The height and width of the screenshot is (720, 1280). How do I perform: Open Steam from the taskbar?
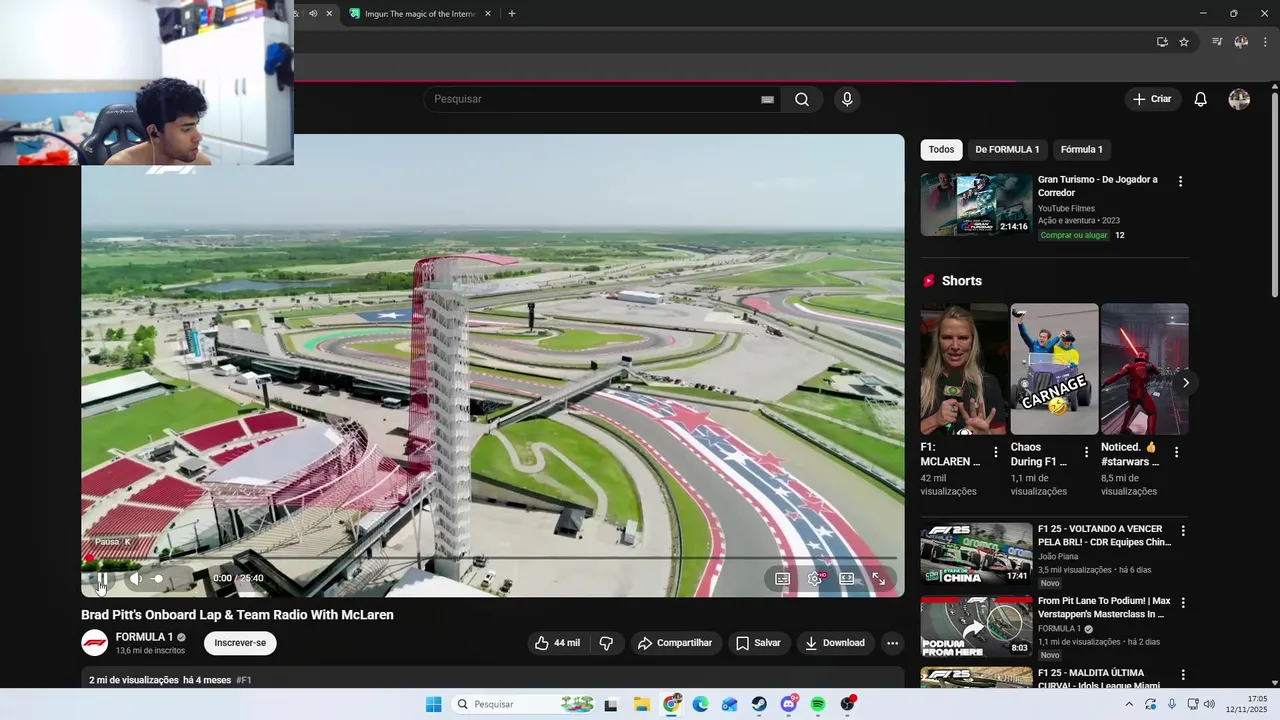[x=760, y=704]
